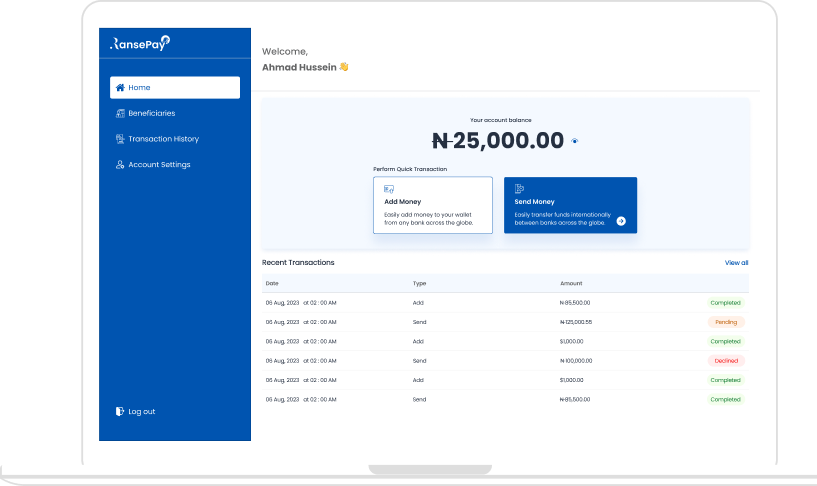Click the Home house icon
The image size is (817, 486).
pos(120,88)
